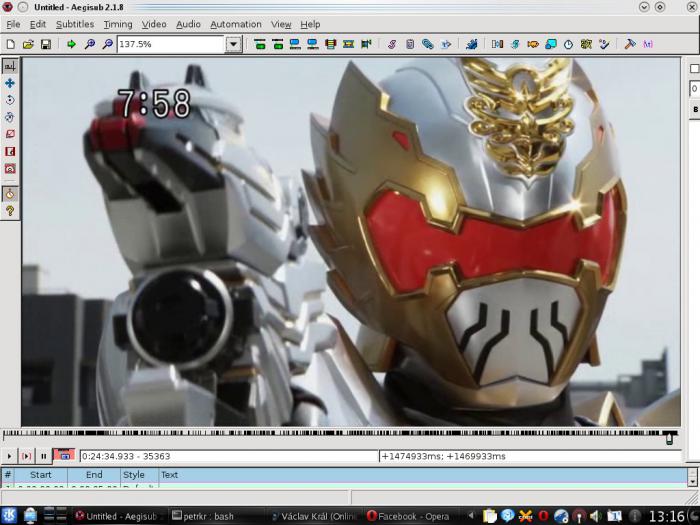Select the vector clip tool
700x525 pixels.
[10, 168]
